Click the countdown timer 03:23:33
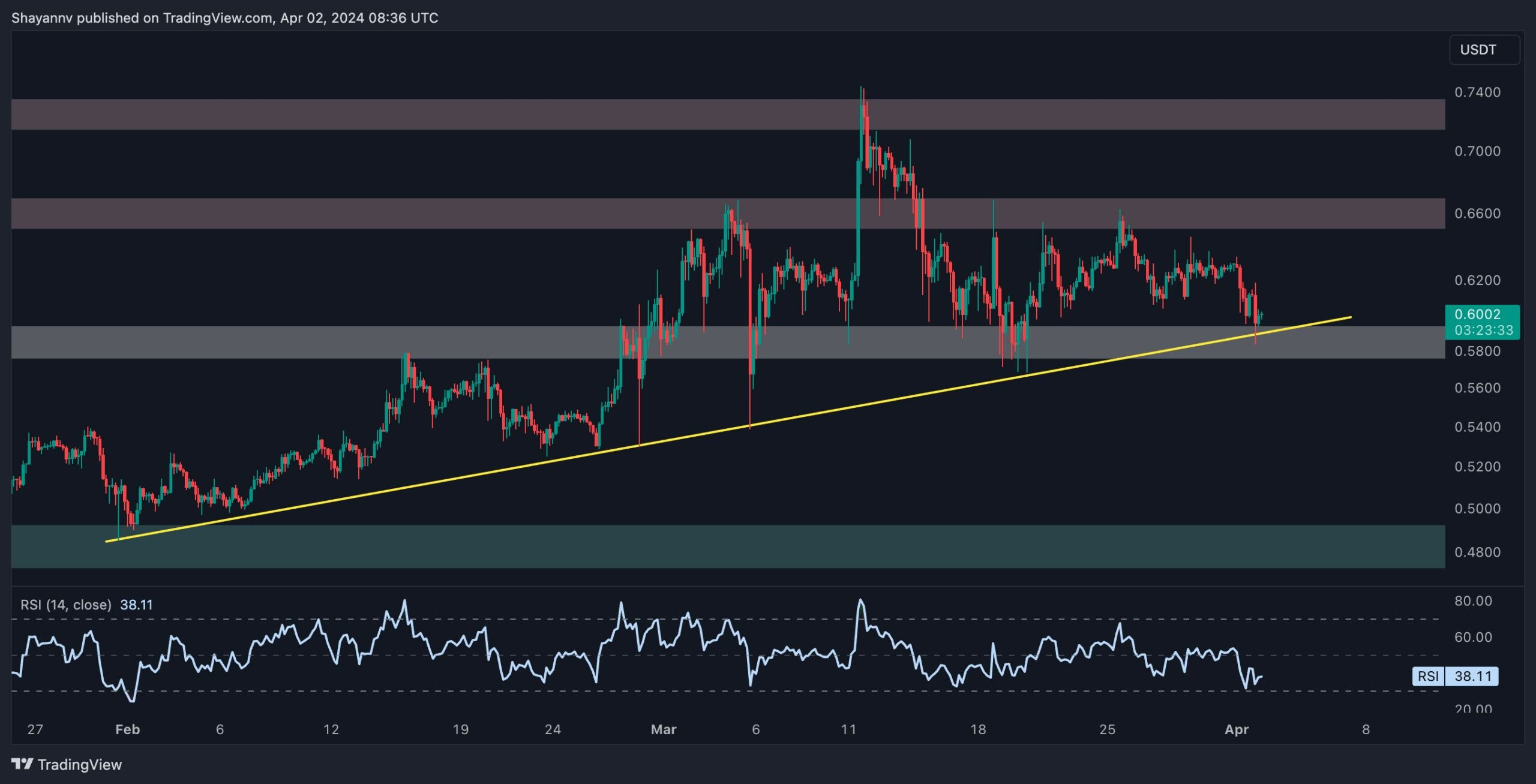Image resolution: width=1536 pixels, height=784 pixels. point(1483,330)
